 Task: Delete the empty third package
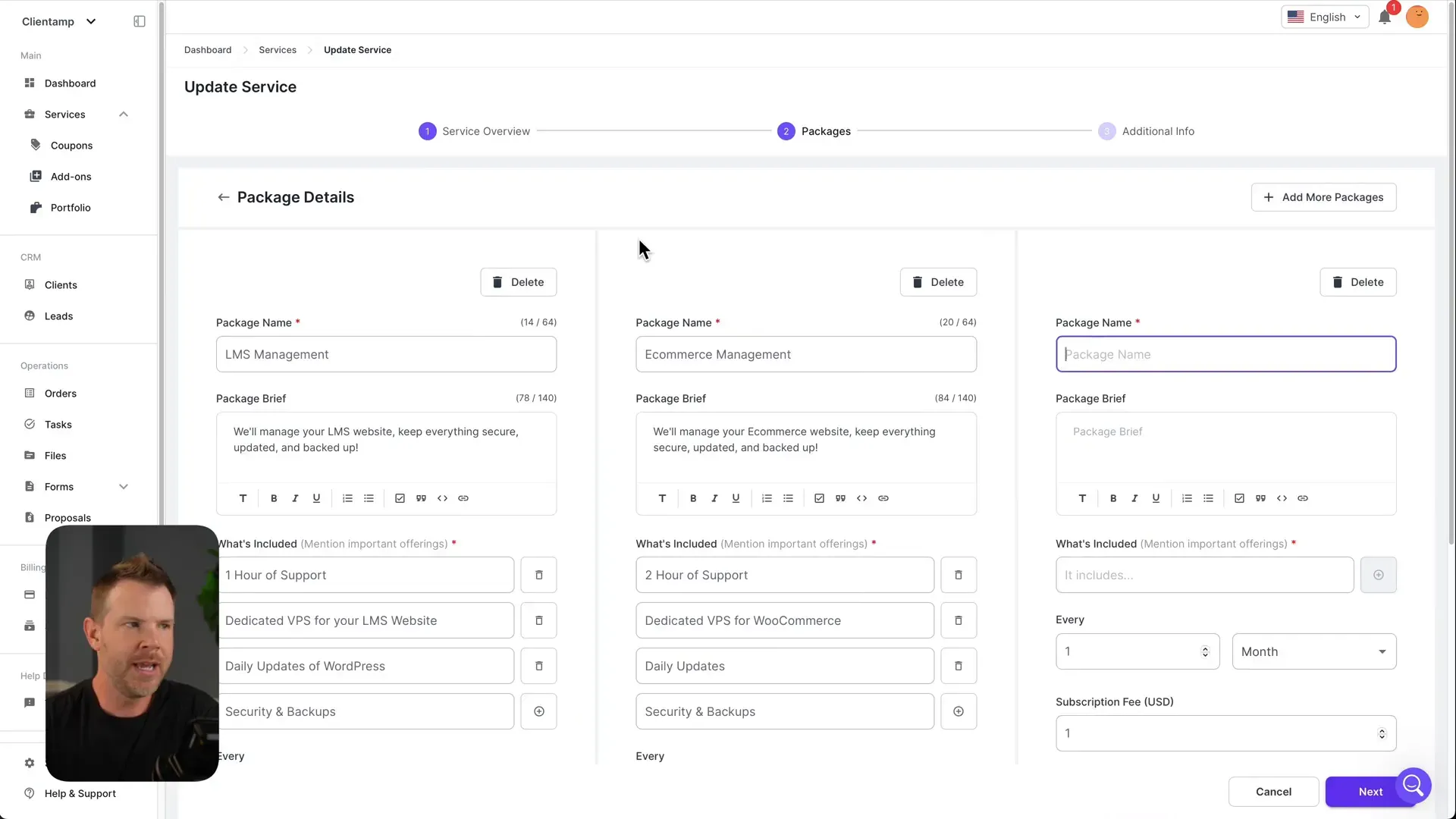tap(1357, 282)
